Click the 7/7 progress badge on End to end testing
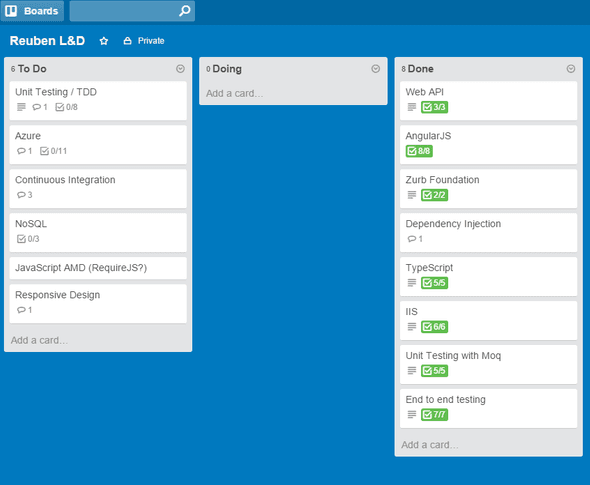 434,415
